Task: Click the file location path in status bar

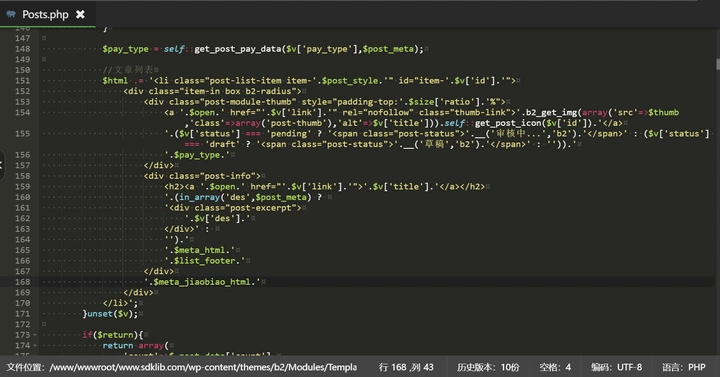Action: [181, 367]
